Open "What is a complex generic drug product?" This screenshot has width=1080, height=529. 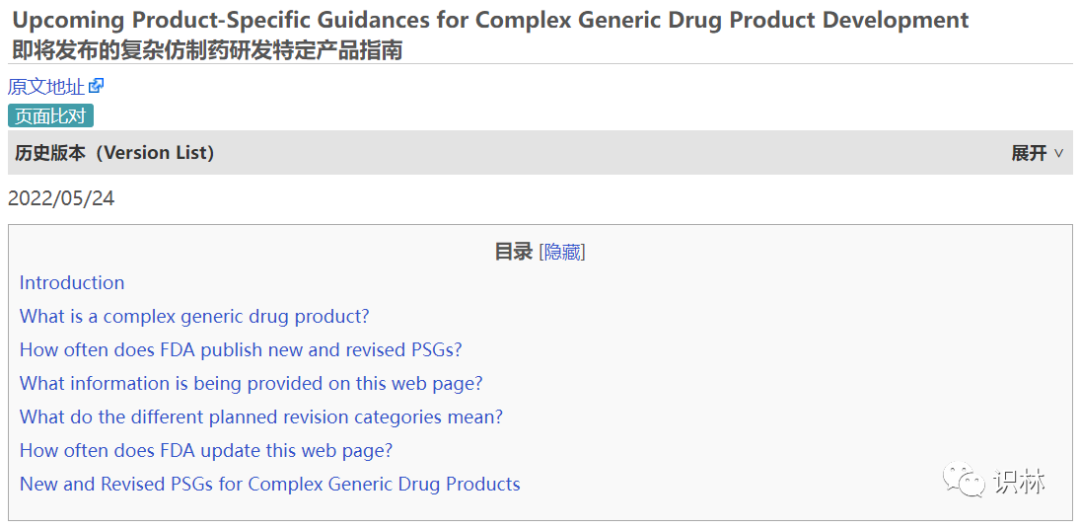pyautogui.click(x=194, y=316)
